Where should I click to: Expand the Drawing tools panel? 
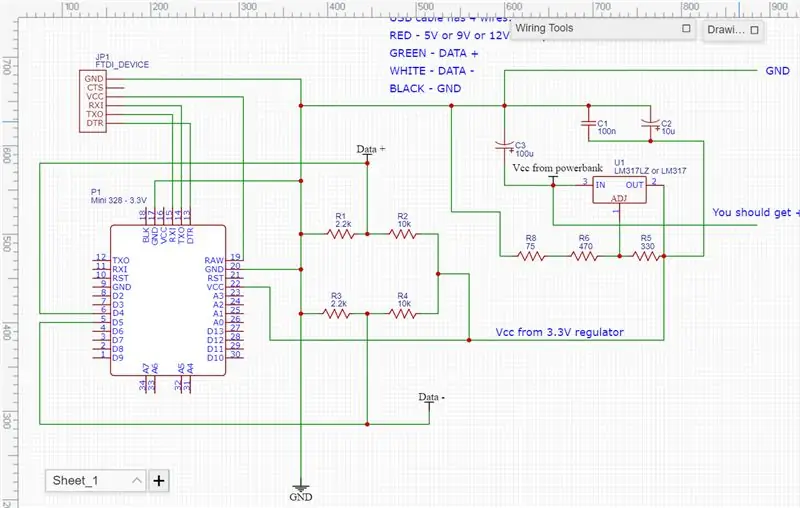(754, 30)
